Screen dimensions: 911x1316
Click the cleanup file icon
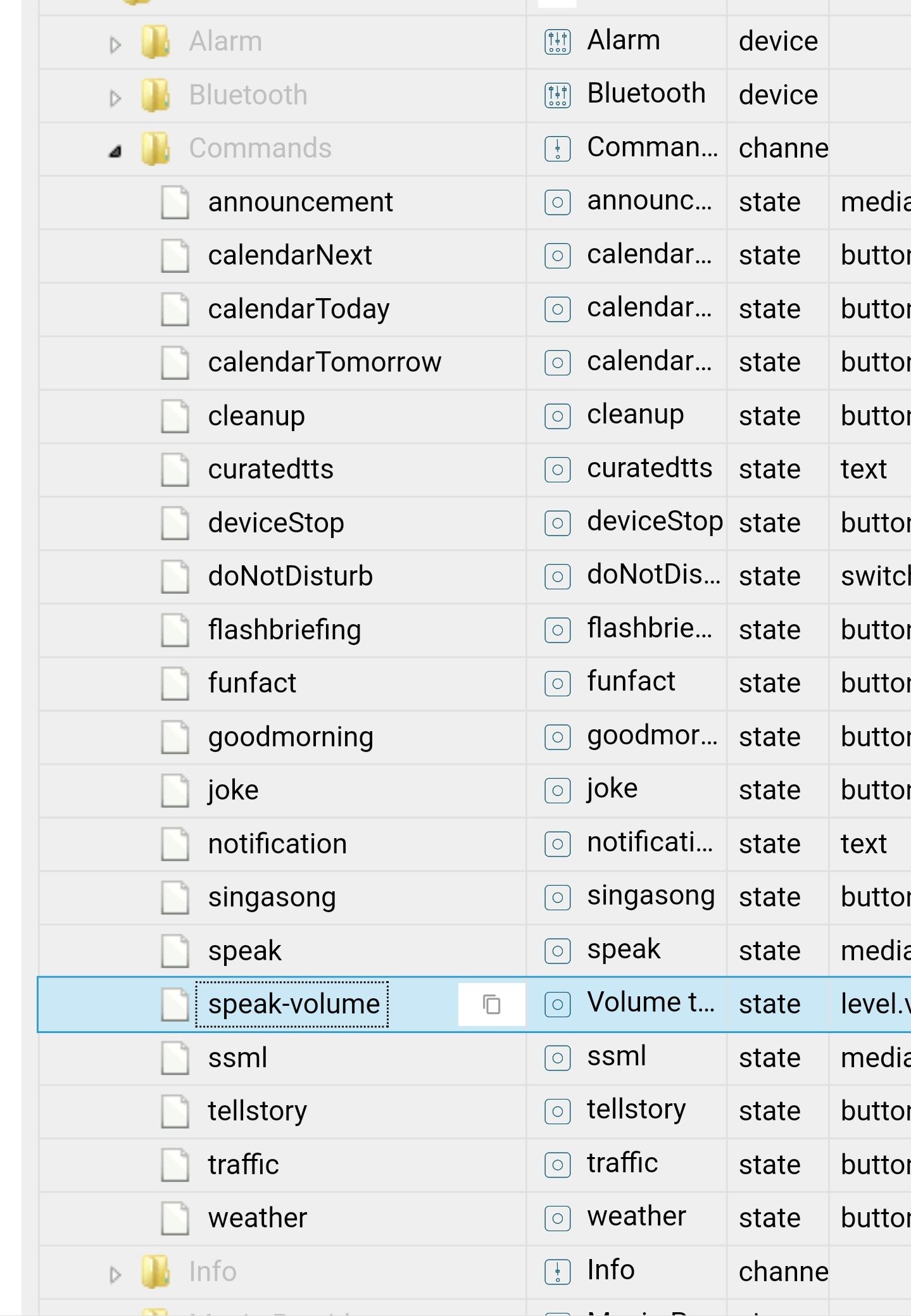175,417
